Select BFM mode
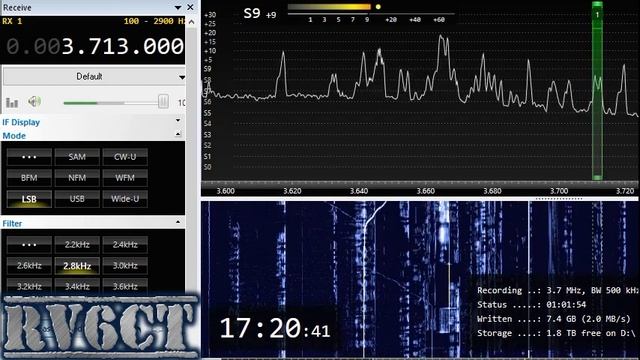The width and height of the screenshot is (640, 360). pyautogui.click(x=29, y=178)
